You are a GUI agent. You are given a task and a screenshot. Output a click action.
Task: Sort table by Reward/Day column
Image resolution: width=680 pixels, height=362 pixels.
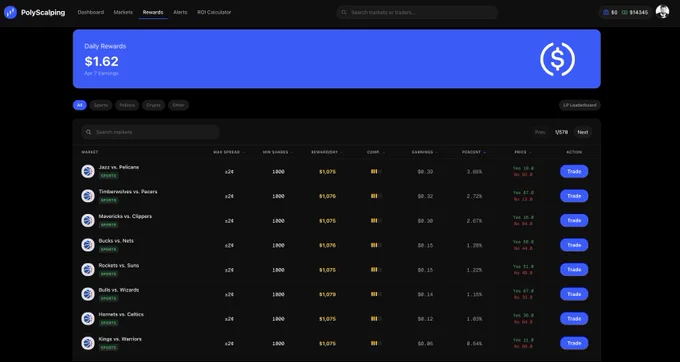(x=327, y=152)
